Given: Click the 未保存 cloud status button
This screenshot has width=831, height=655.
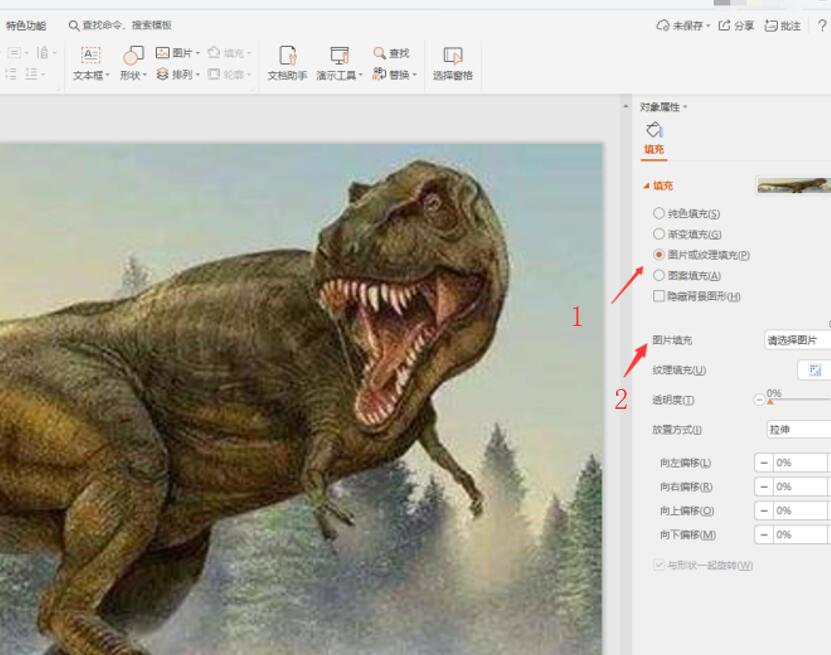Looking at the screenshot, I should [x=683, y=25].
